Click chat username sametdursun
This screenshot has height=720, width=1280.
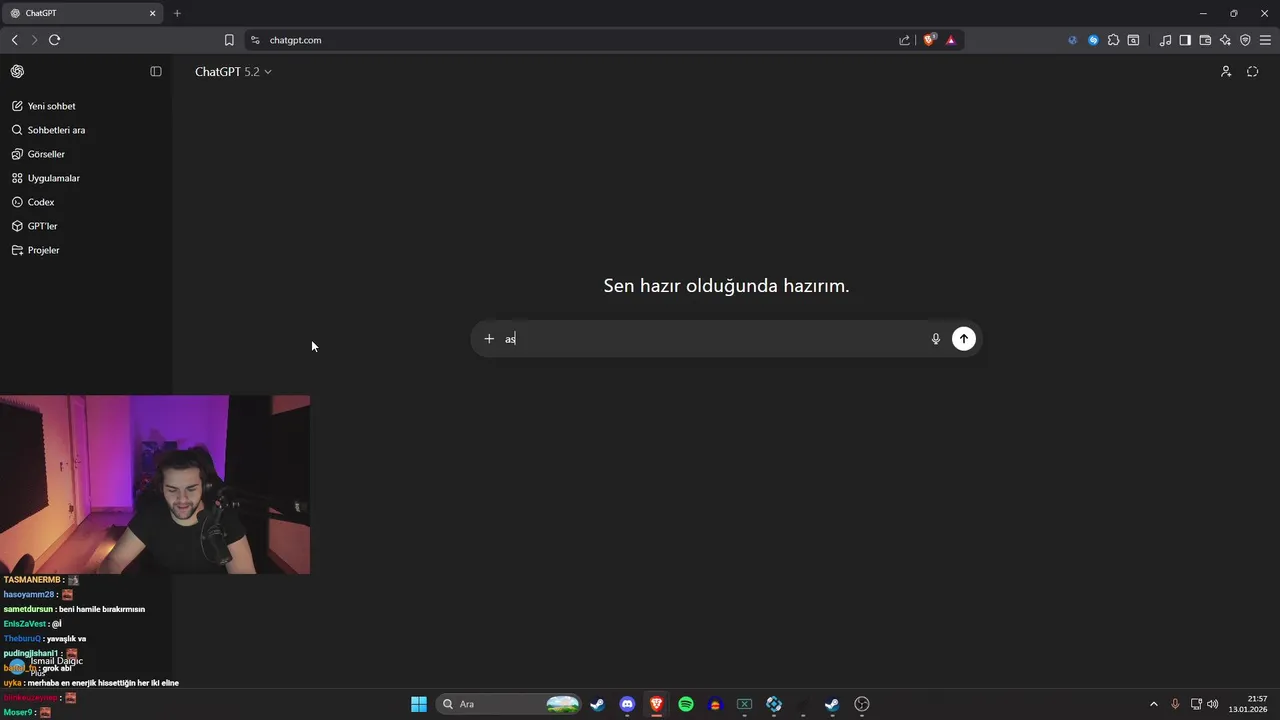[28, 609]
